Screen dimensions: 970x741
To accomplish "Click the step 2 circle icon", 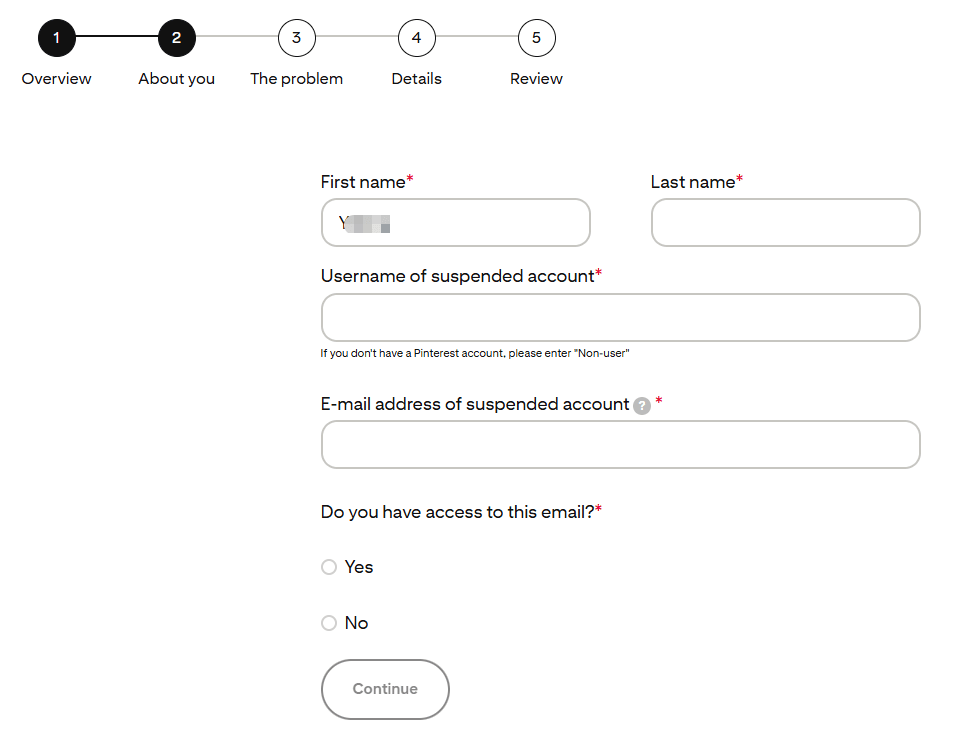I will (x=176, y=38).
